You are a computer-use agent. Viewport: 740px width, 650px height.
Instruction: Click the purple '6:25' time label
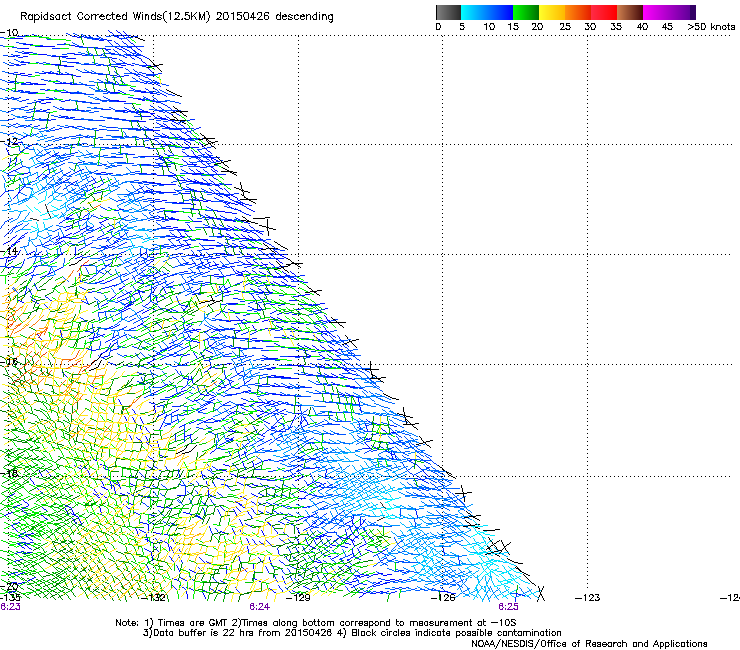pos(508,607)
